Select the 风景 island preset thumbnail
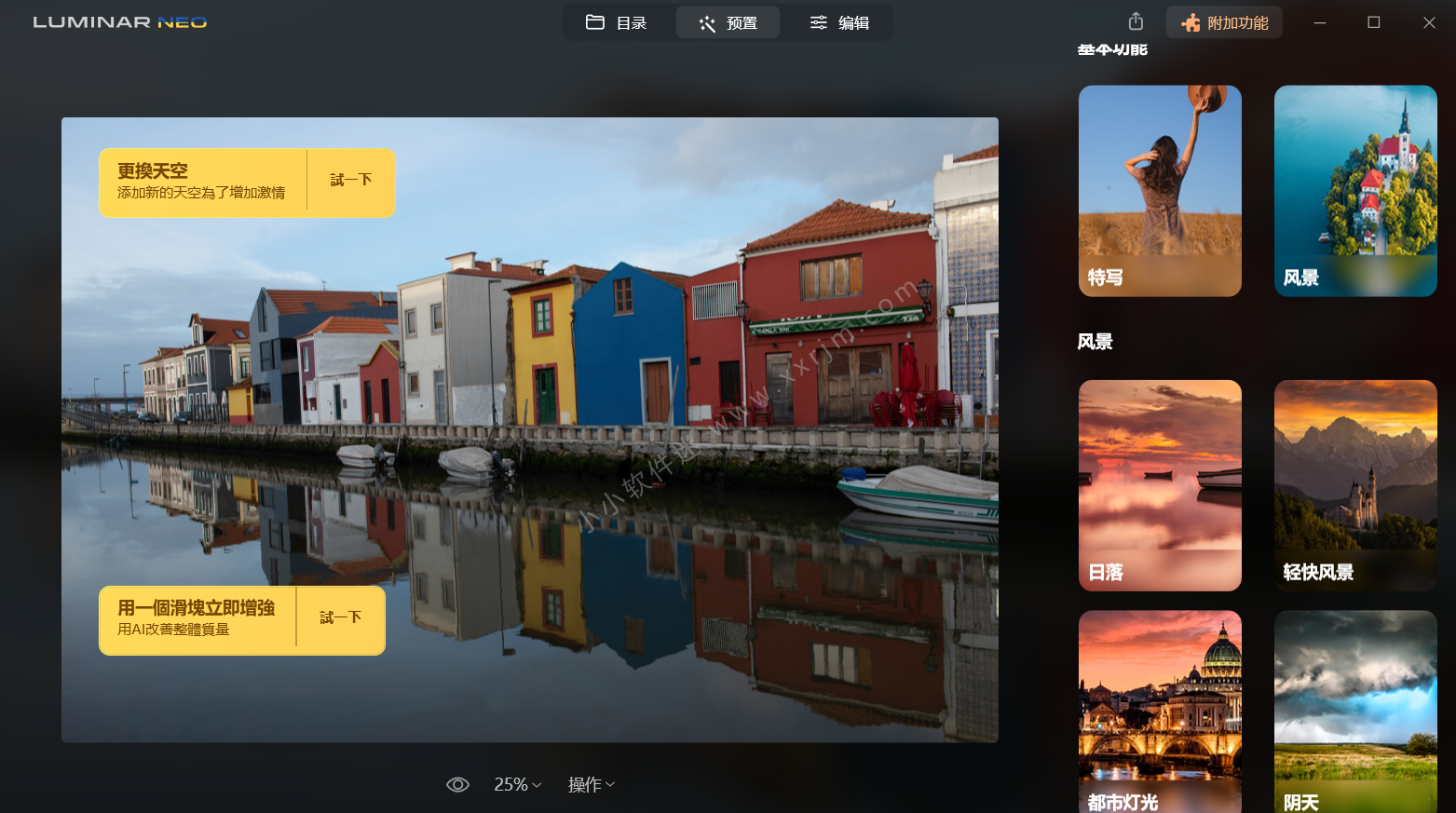Image resolution: width=1456 pixels, height=813 pixels. pos(1355,191)
